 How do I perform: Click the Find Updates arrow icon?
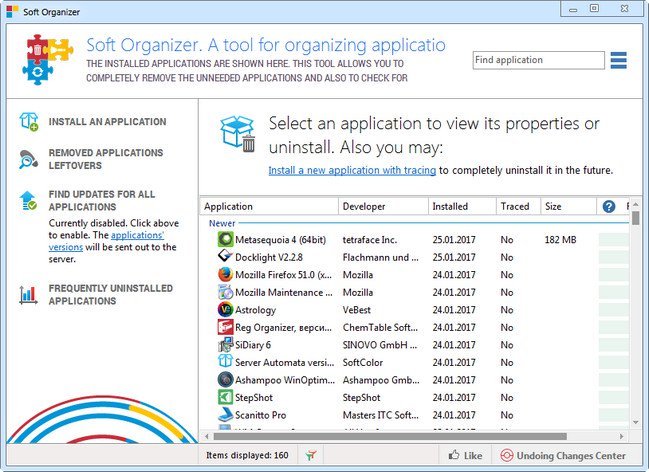click(28, 200)
